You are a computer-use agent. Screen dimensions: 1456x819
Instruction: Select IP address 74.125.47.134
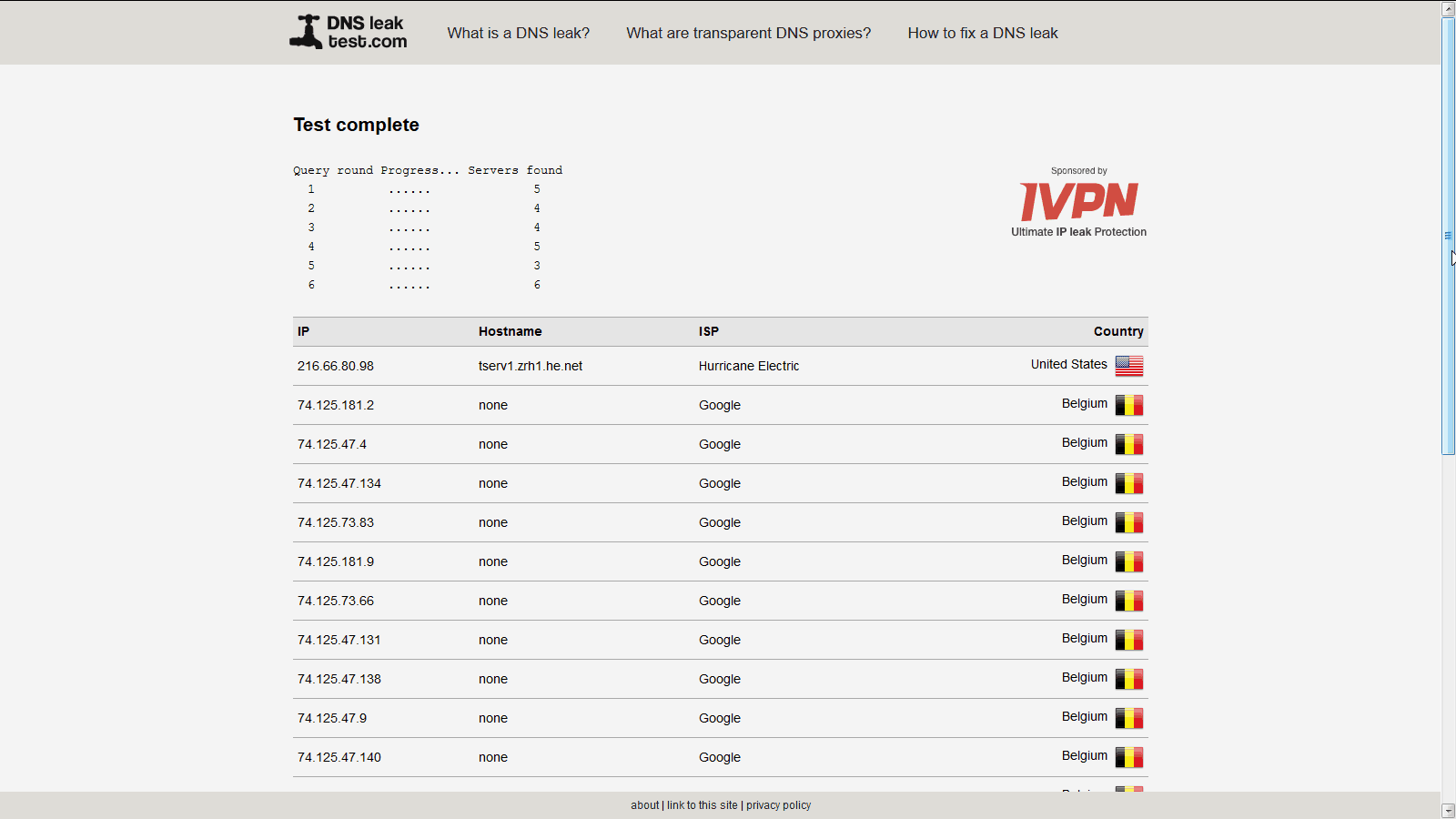click(x=339, y=483)
